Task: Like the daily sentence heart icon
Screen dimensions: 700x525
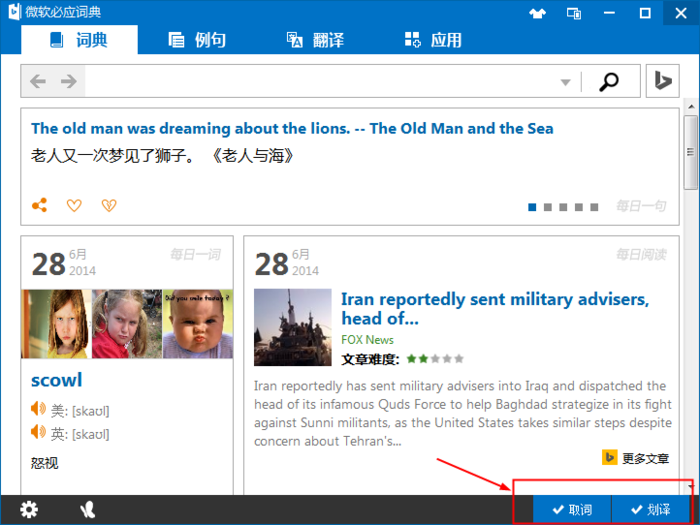Action: [x=74, y=205]
